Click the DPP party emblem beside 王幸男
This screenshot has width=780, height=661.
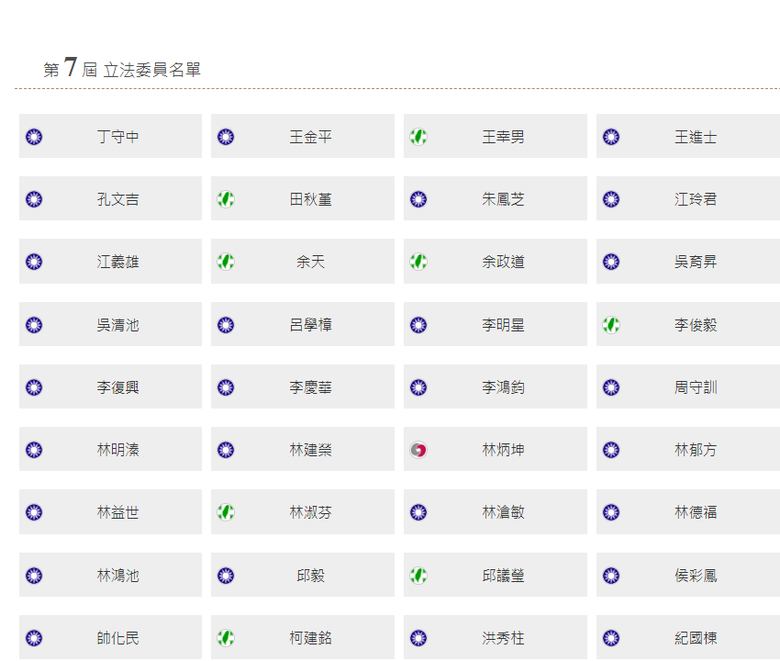(418, 137)
